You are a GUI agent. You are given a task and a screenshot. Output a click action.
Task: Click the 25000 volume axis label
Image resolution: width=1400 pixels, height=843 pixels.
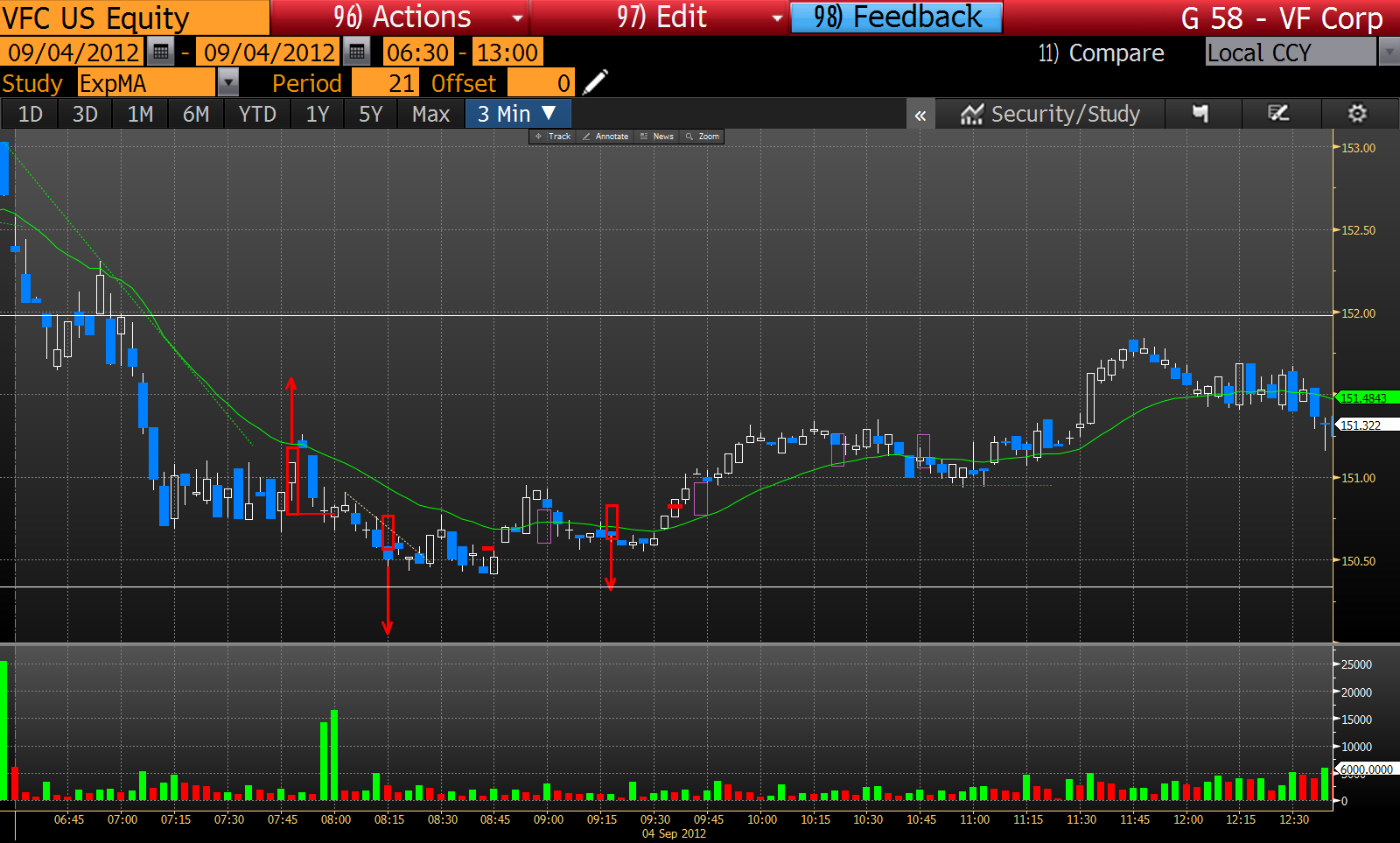(x=1356, y=664)
